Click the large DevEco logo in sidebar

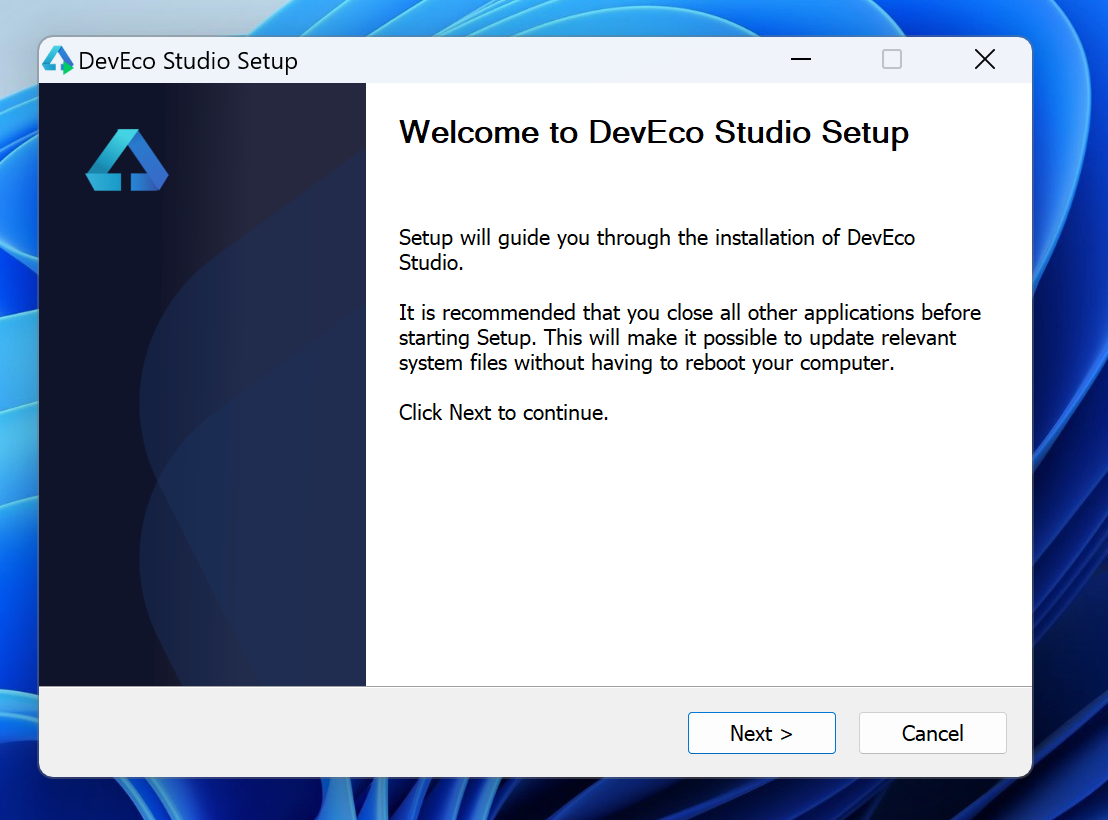(x=127, y=160)
